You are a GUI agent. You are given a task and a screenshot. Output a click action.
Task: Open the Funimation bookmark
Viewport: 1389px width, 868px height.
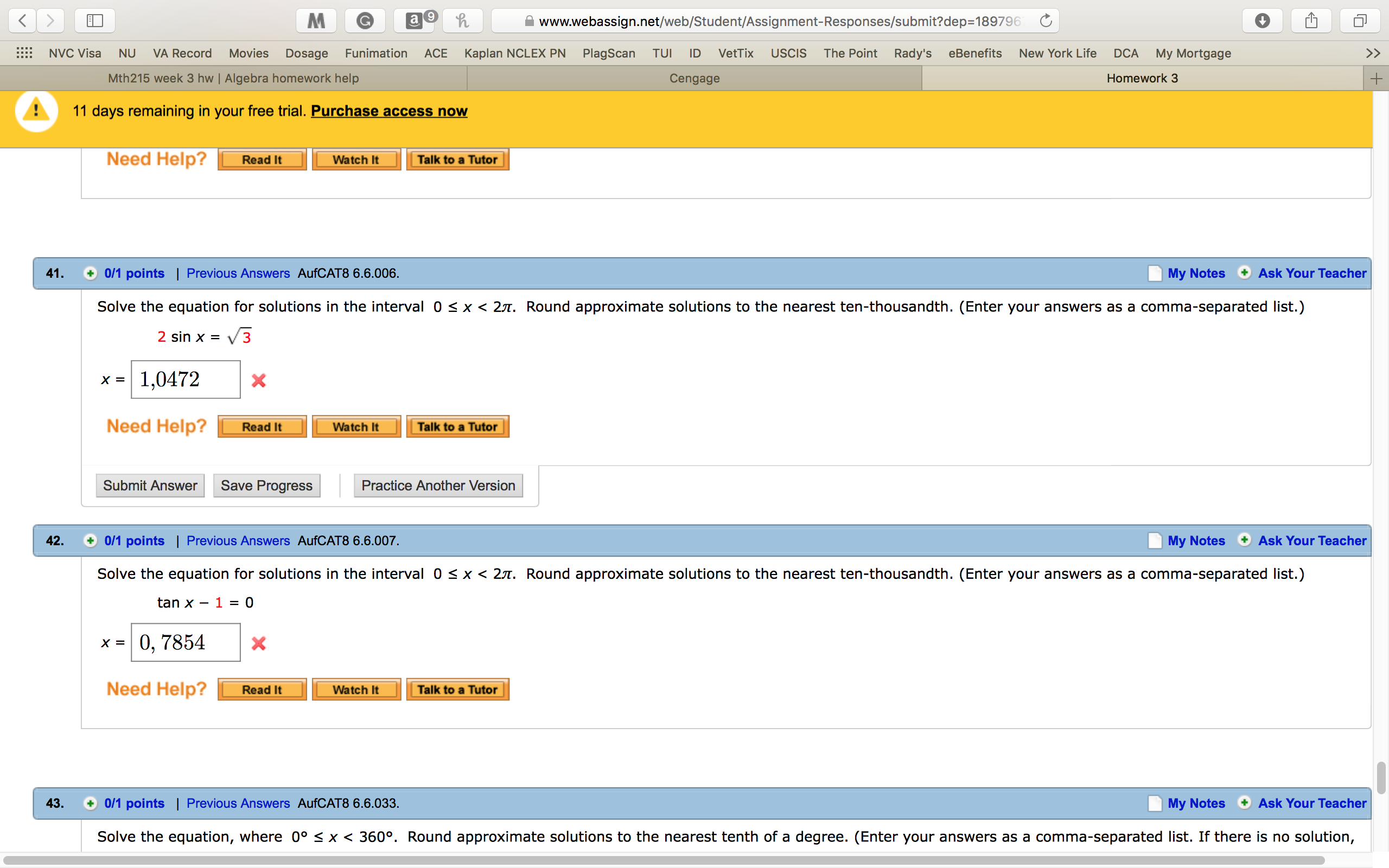tap(376, 53)
